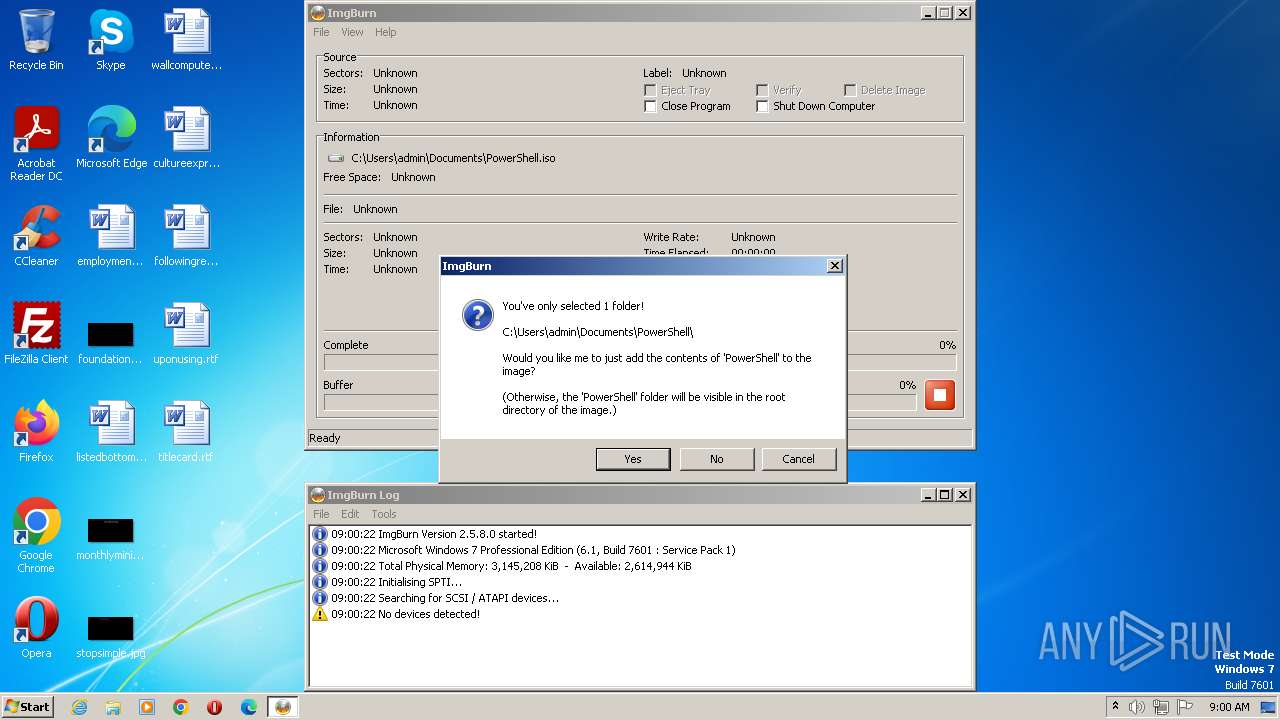
Task: Click the Buffer progress bar
Action: click(620, 402)
